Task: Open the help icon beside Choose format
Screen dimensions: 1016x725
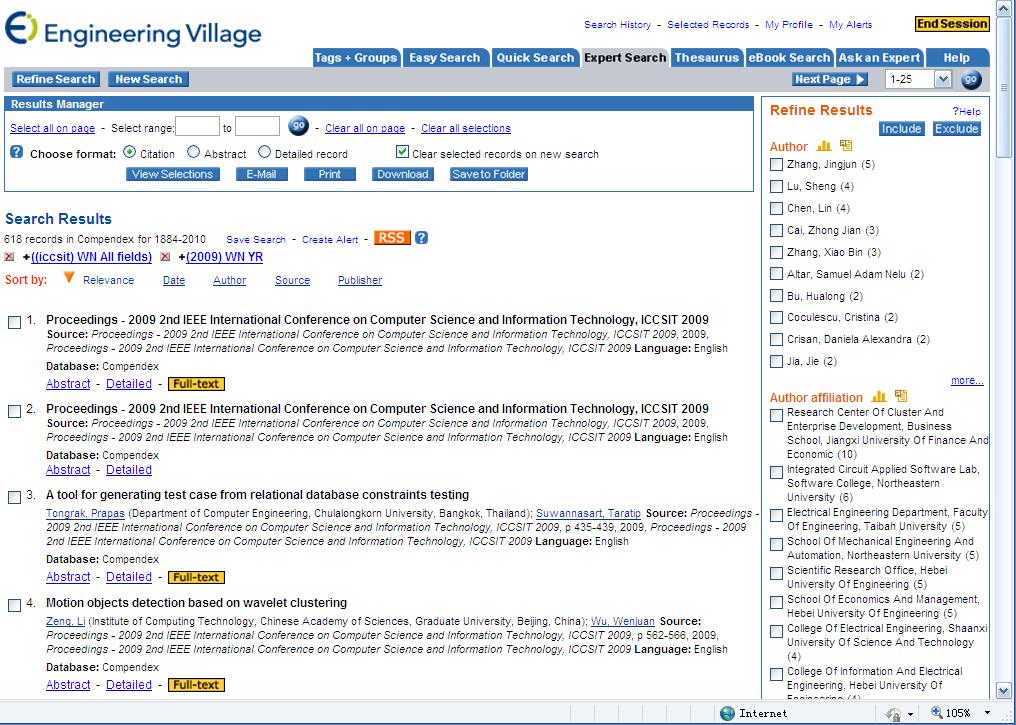Action: tap(17, 152)
